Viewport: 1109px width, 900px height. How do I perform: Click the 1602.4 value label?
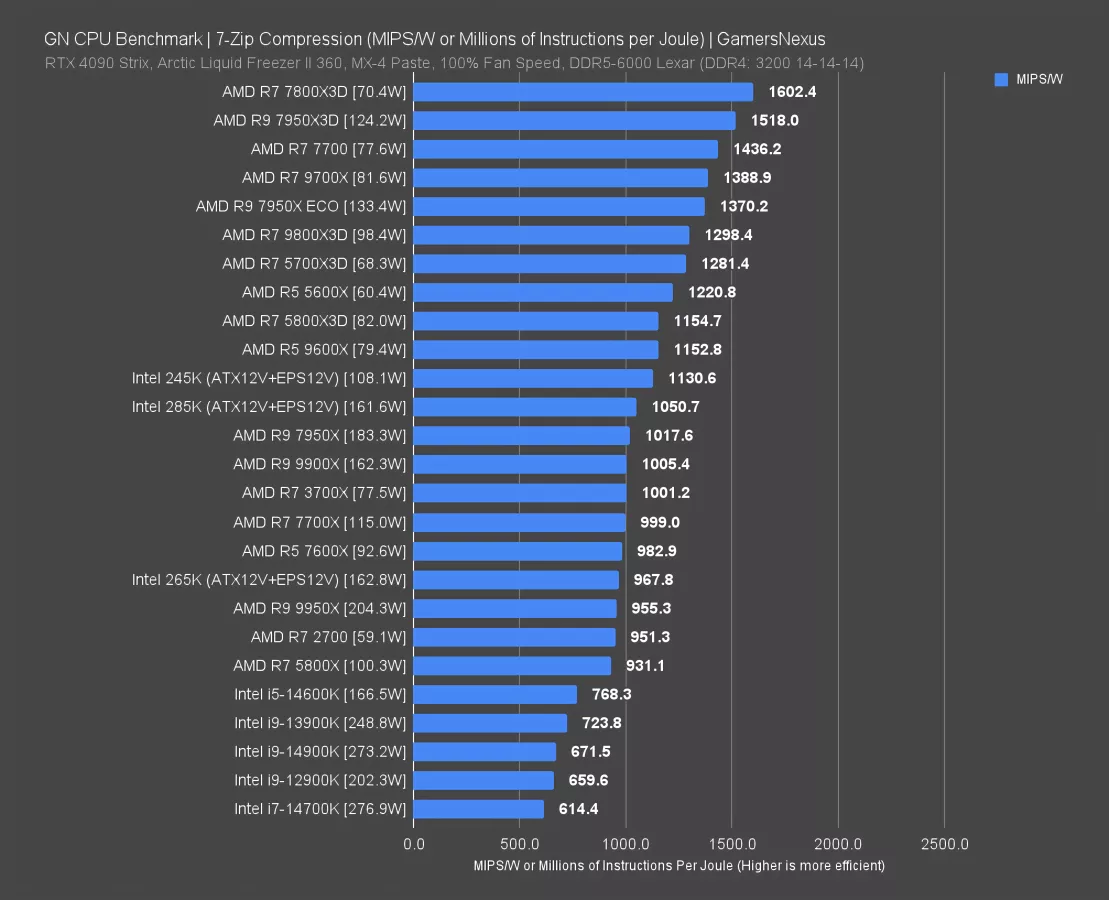792,92
